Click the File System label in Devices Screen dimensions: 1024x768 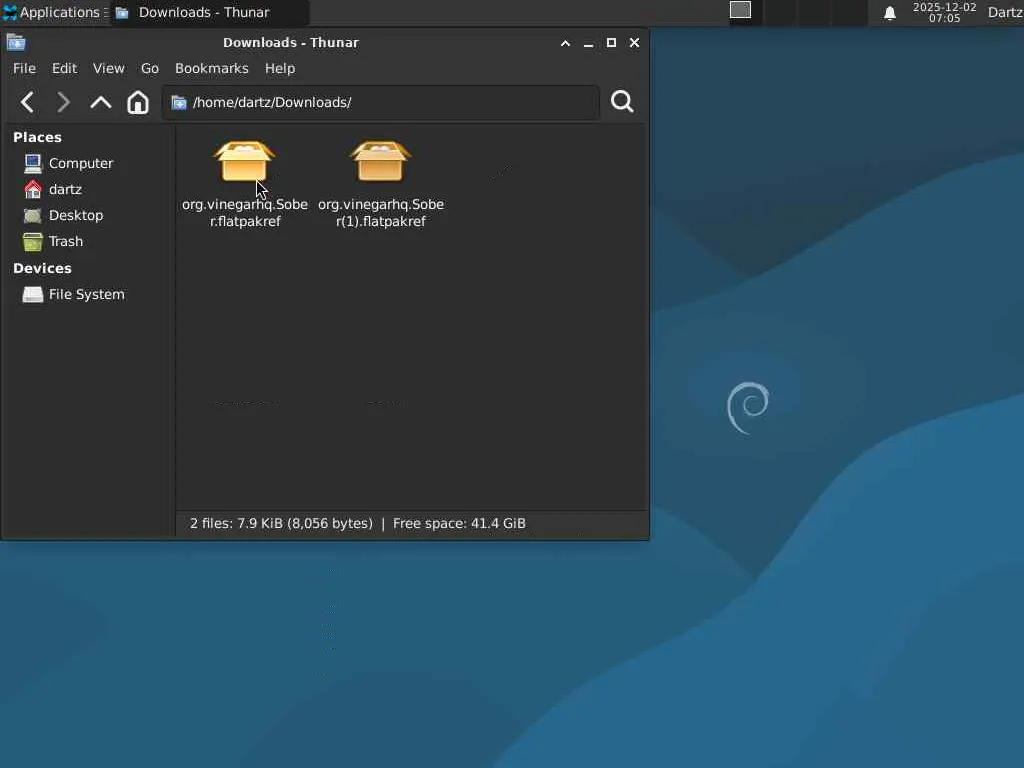pyautogui.click(x=87, y=295)
